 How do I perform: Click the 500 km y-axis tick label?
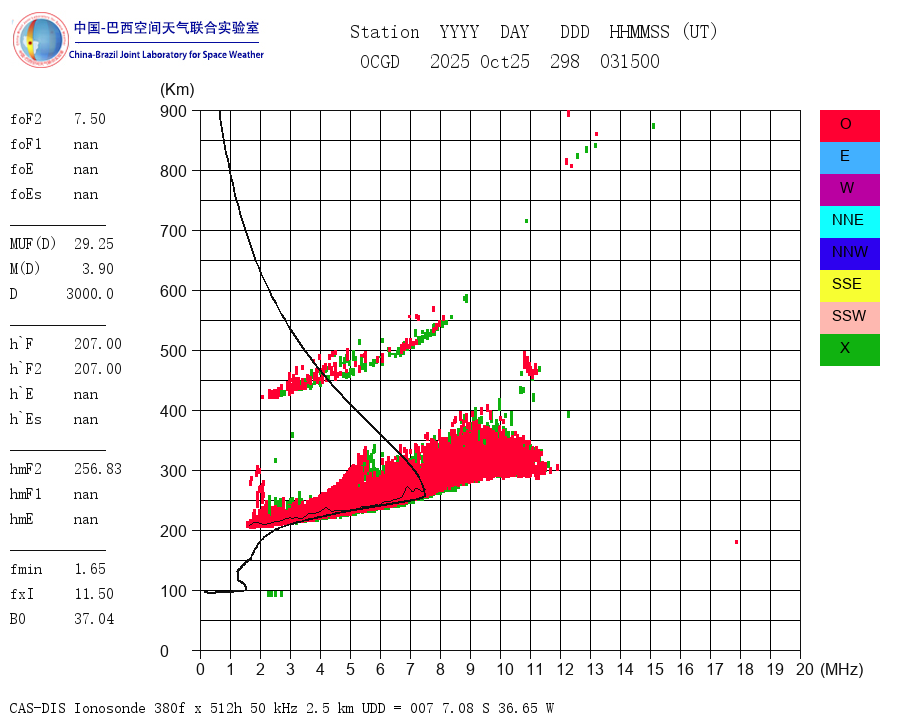point(173,351)
